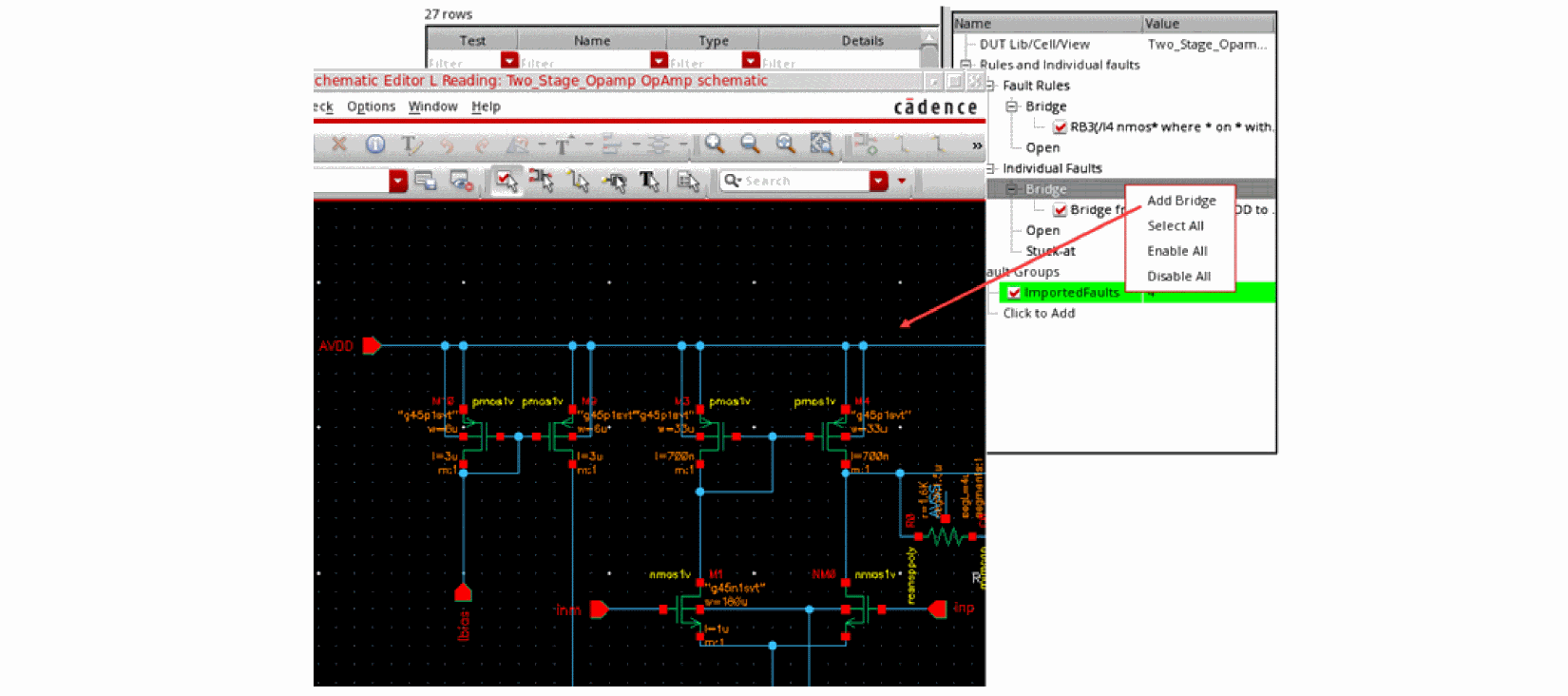1568x696 pixels.
Task: Click the blue Properties info icon
Action: 375,145
